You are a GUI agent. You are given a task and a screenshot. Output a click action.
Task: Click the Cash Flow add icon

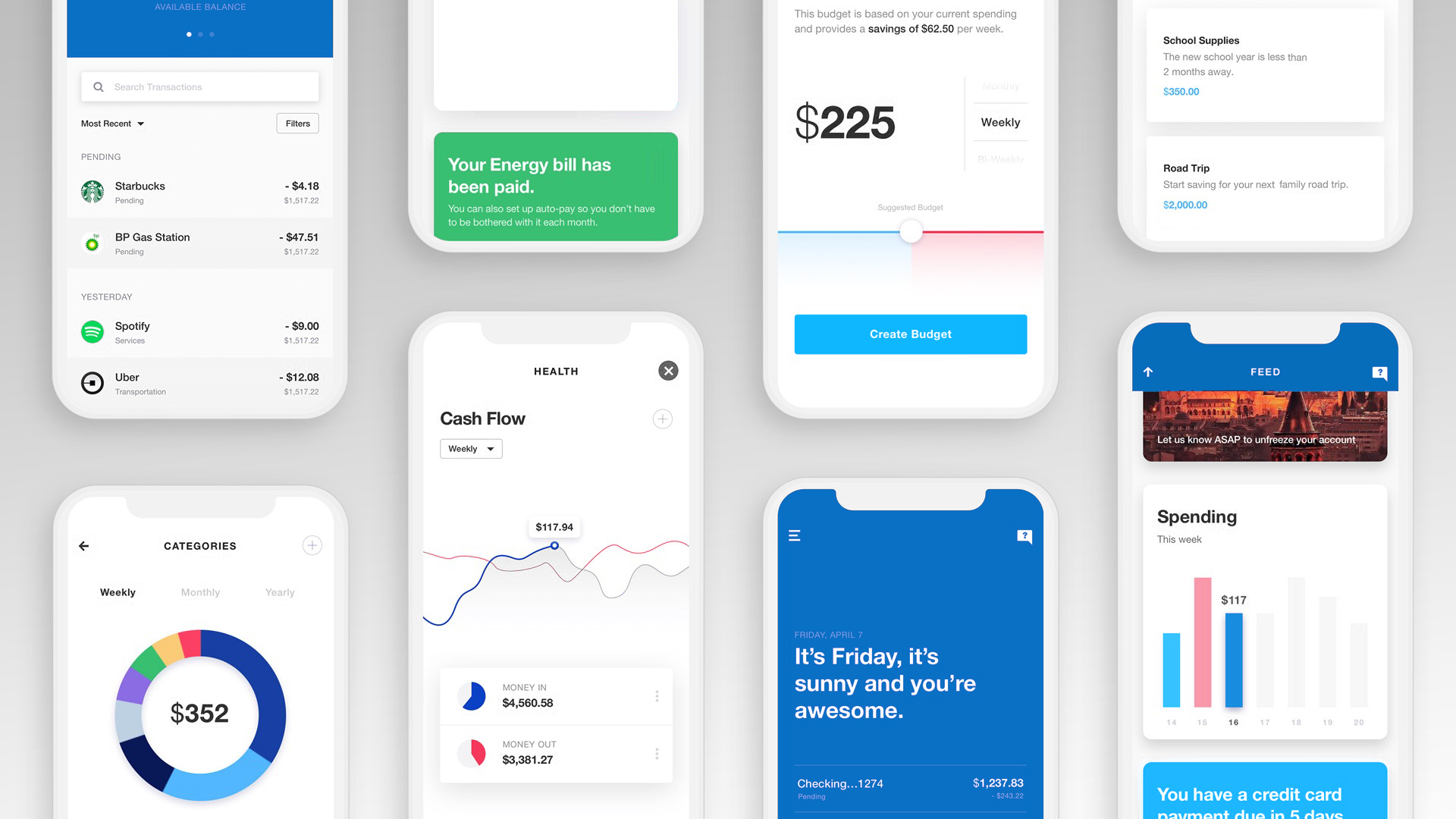click(x=663, y=418)
